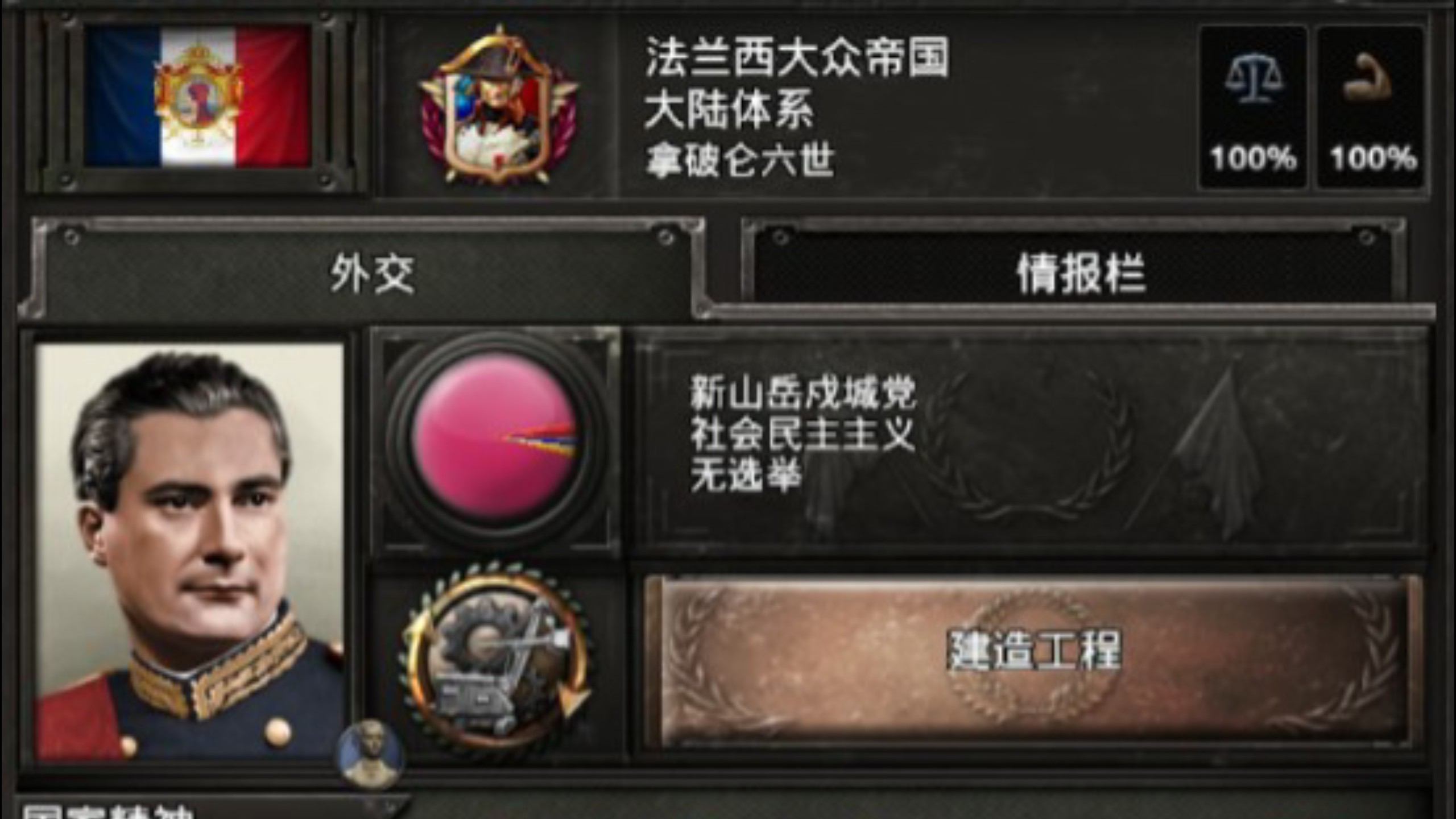
Task: Click the 100% stability value
Action: (x=1253, y=158)
